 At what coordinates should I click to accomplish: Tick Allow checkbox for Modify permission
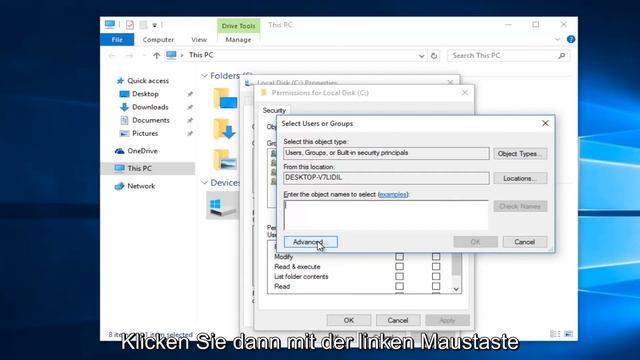400,257
